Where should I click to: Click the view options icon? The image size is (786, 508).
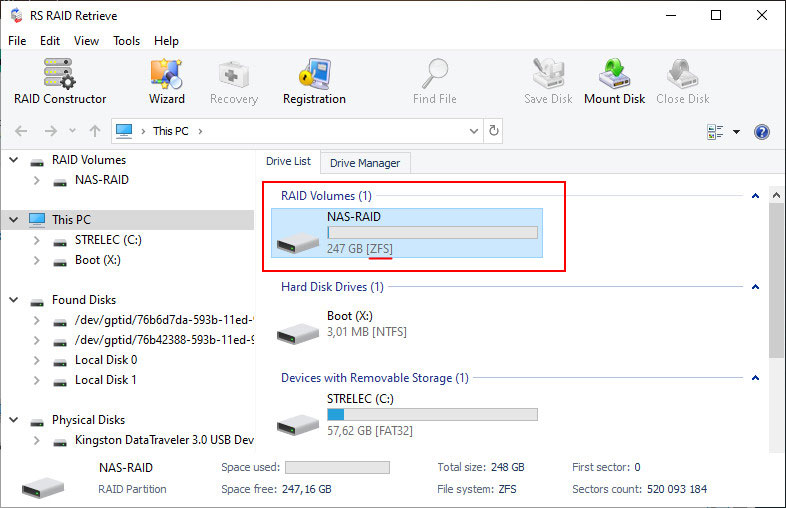point(715,132)
